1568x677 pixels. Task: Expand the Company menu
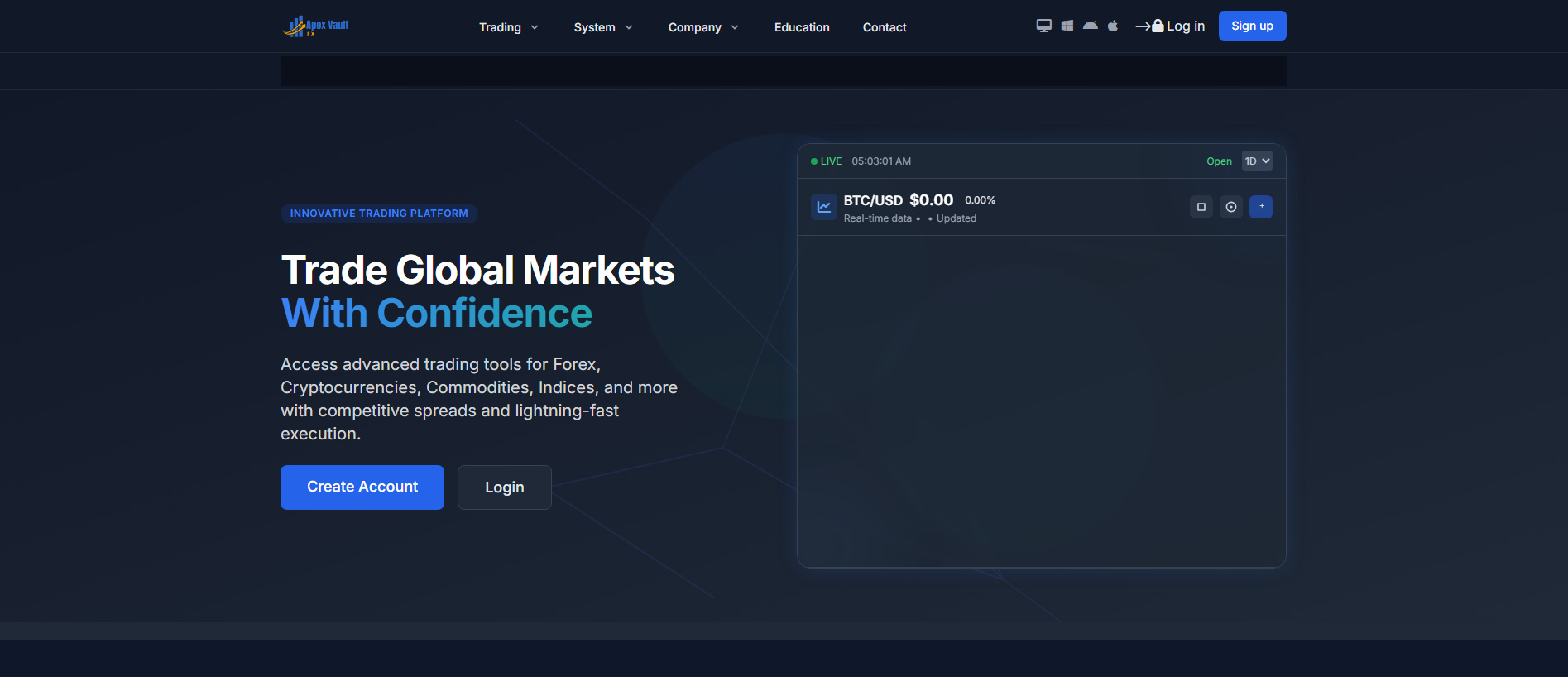(704, 27)
